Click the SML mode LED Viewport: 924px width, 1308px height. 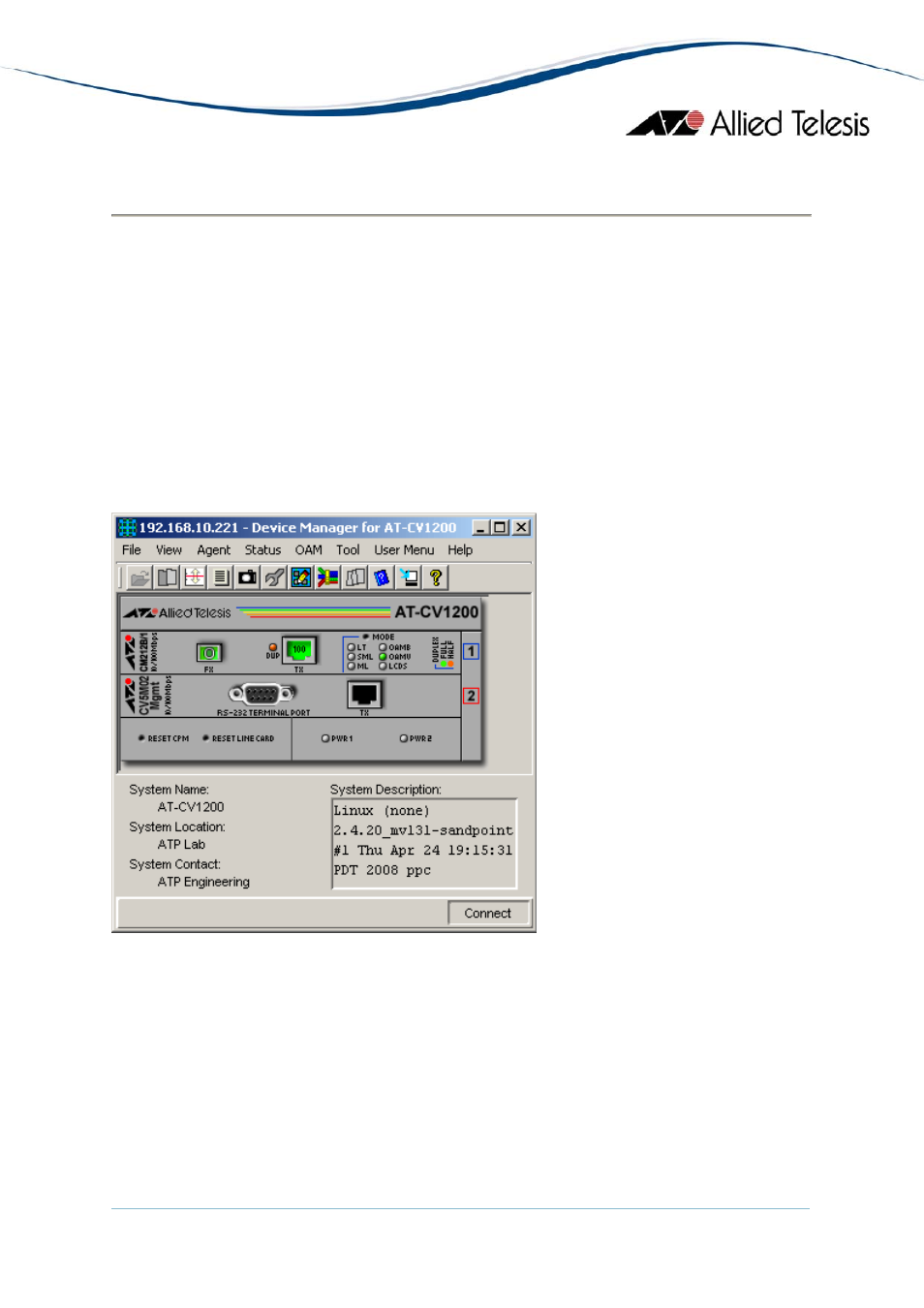(x=352, y=657)
